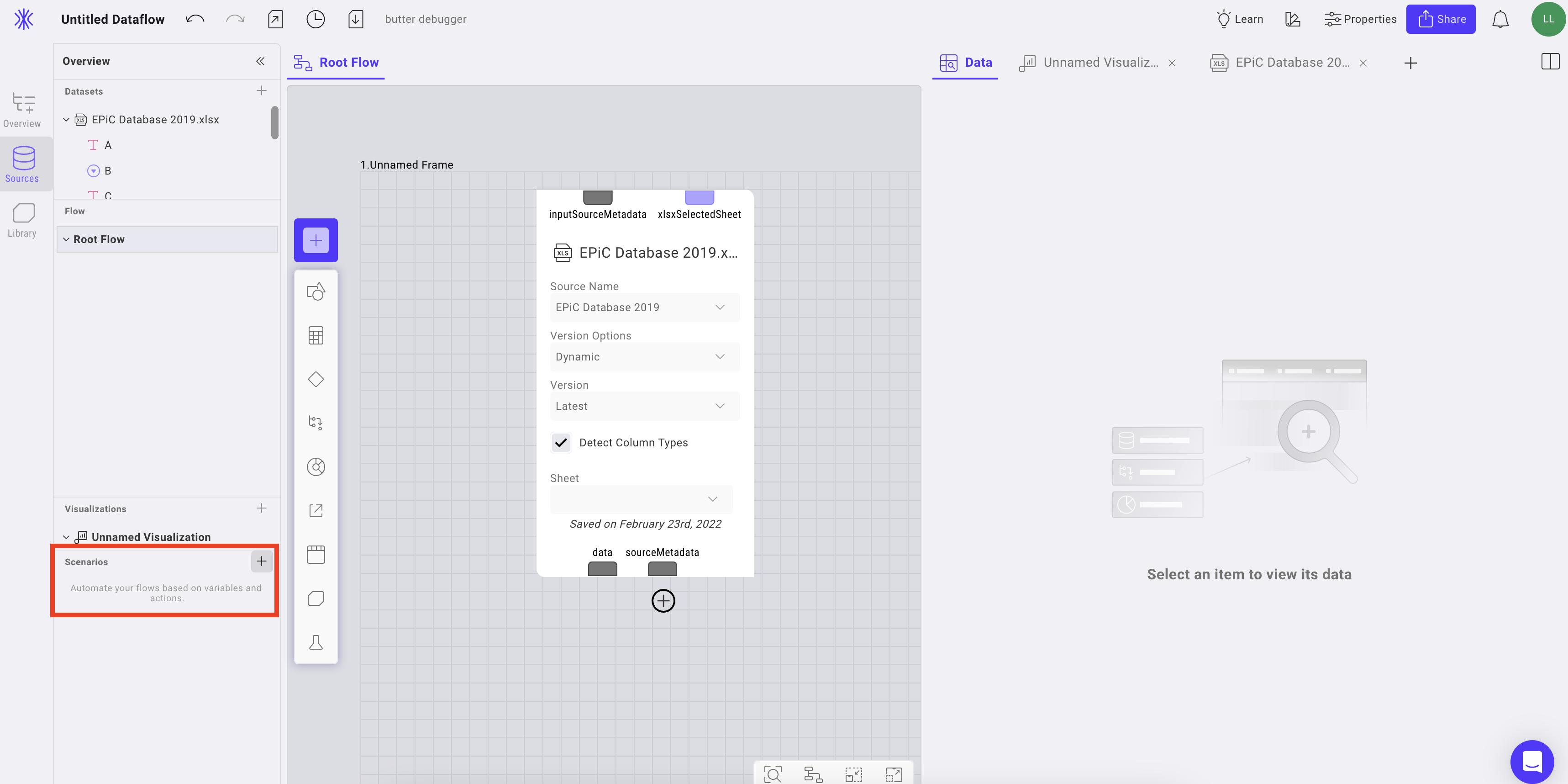The height and width of the screenshot is (784, 1568).
Task: Click the purple add node button
Action: pos(316,240)
